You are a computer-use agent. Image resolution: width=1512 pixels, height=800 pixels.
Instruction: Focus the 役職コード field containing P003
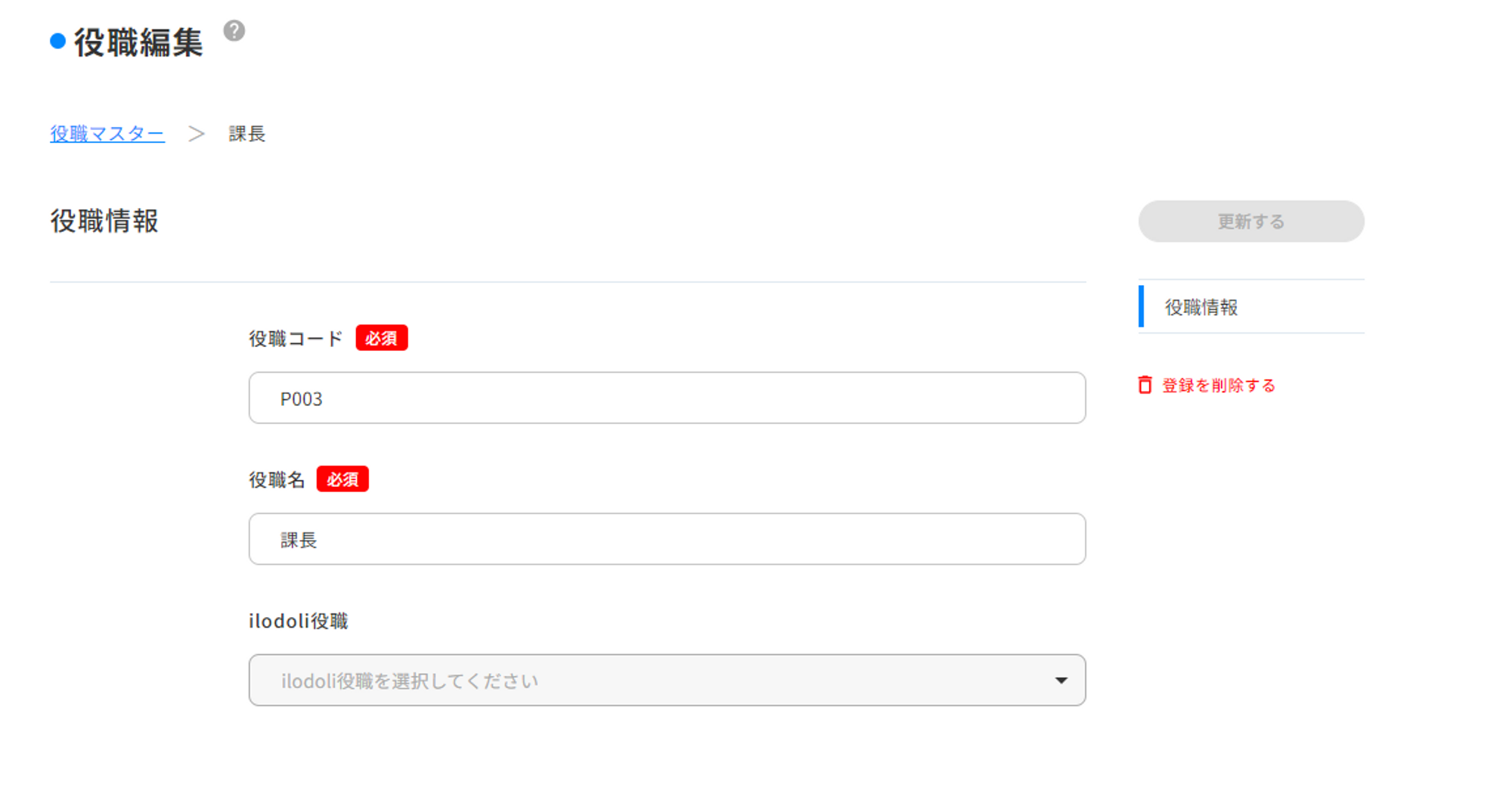click(x=668, y=398)
